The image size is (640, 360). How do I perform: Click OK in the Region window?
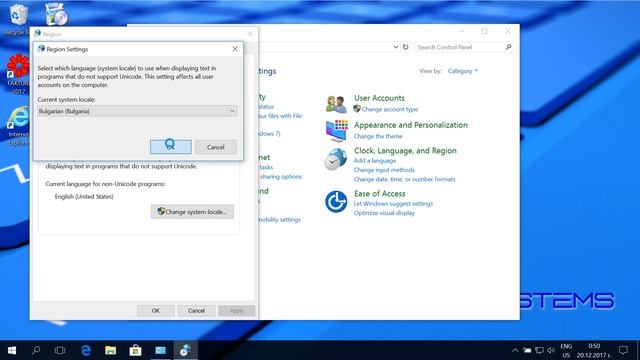pos(156,311)
